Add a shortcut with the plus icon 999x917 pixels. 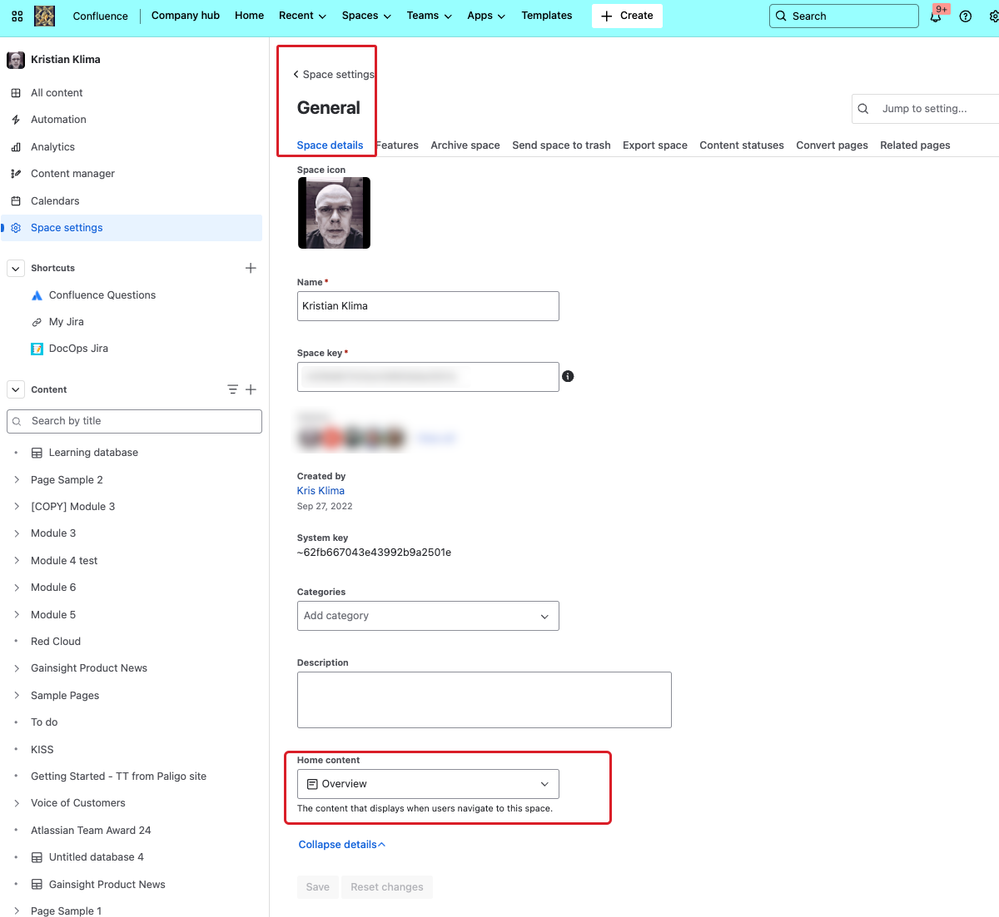point(250,268)
